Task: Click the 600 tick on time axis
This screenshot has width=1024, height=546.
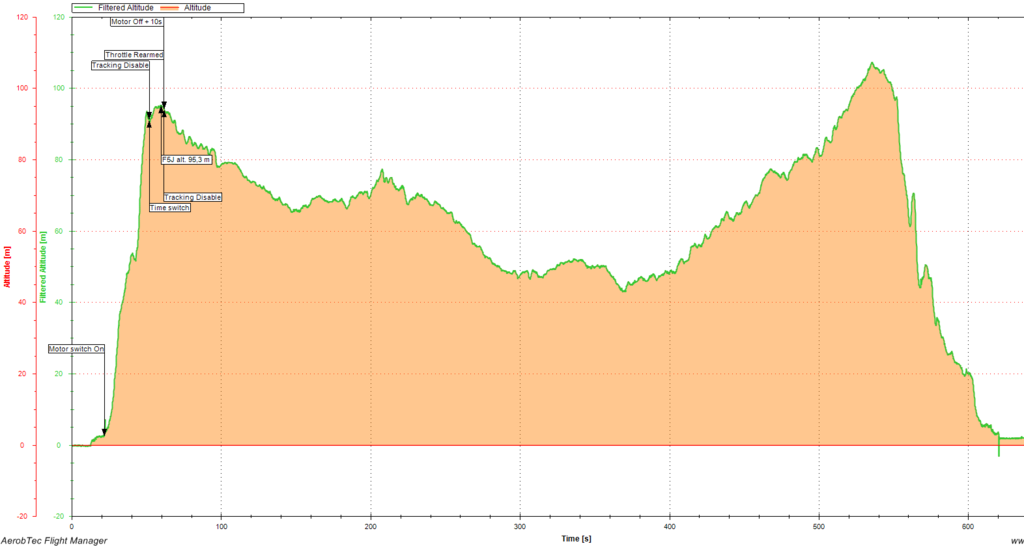Action: (x=969, y=525)
